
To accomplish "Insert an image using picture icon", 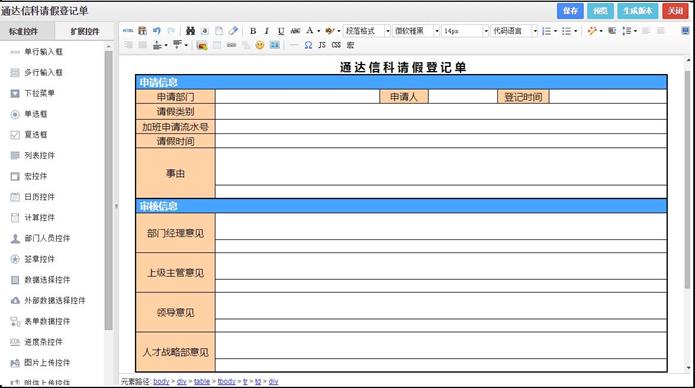I will pyautogui.click(x=202, y=45).
